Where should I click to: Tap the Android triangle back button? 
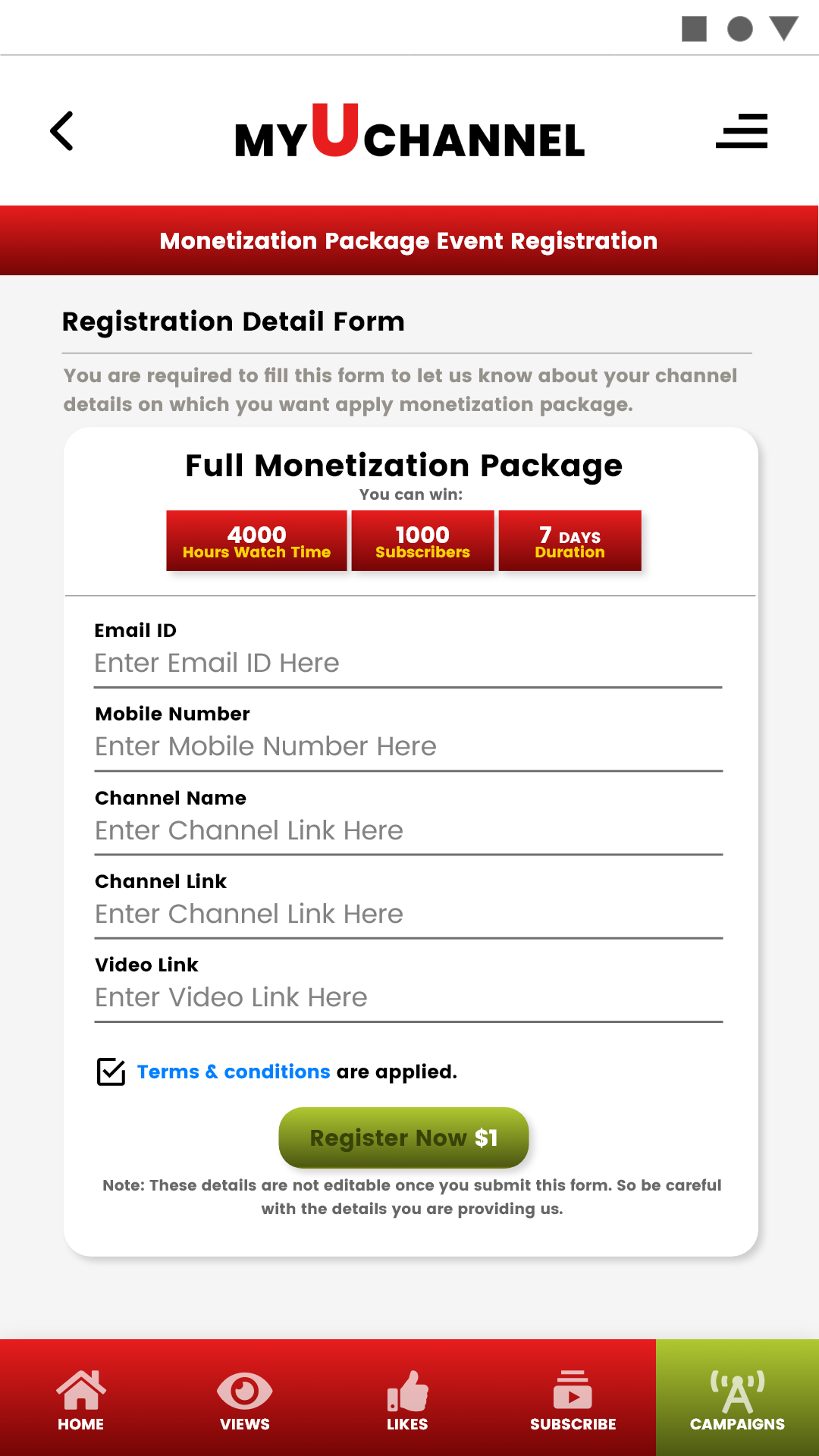784,28
